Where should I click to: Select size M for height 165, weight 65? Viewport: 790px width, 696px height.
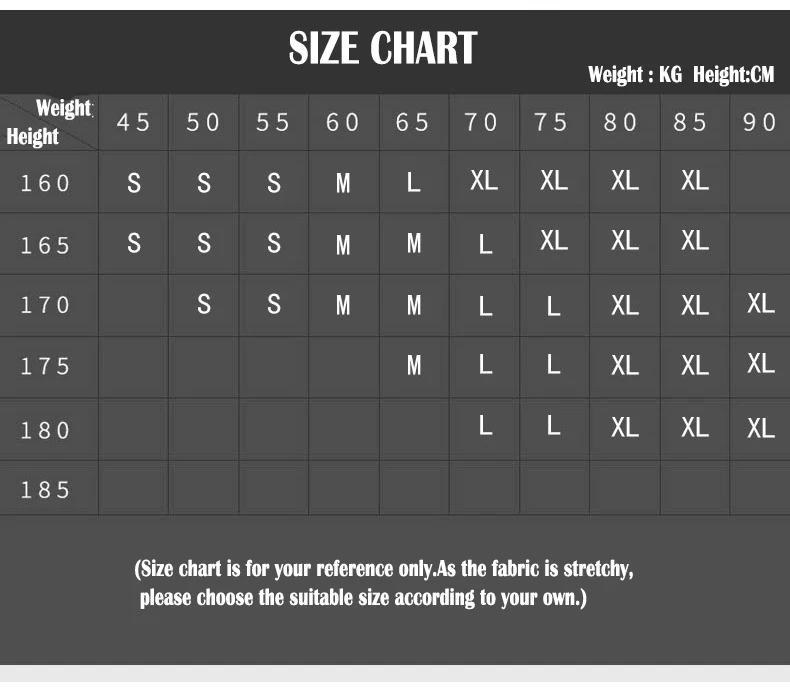point(413,244)
